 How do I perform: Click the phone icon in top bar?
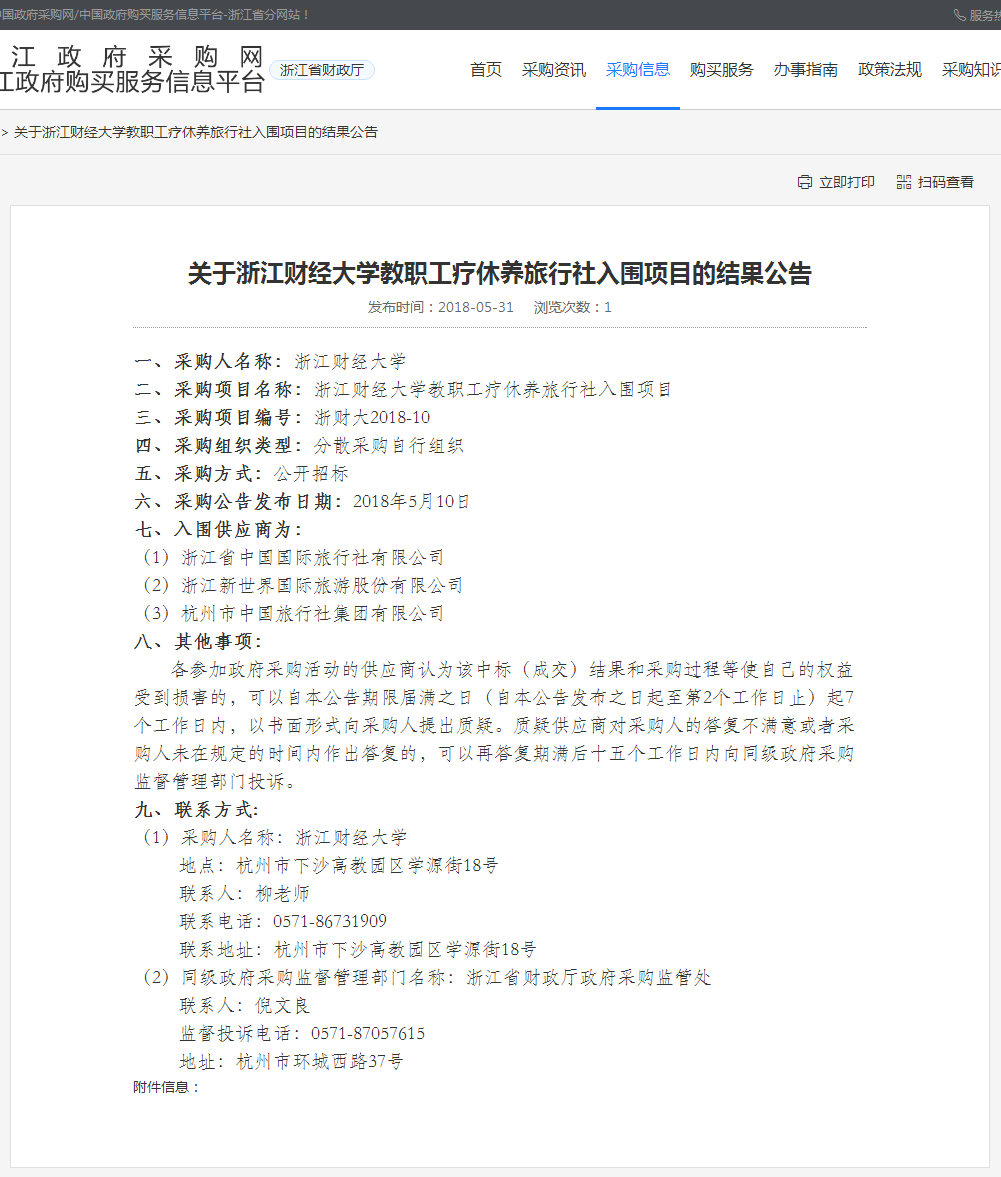959,15
